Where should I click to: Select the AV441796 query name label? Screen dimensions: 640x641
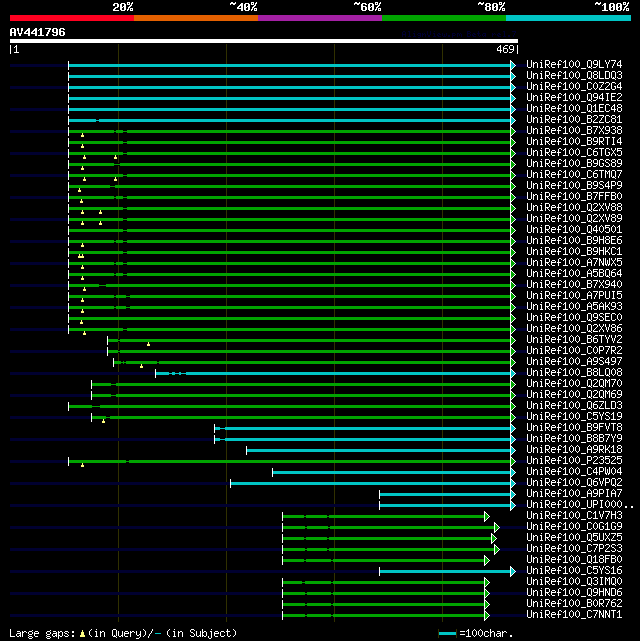38,32
